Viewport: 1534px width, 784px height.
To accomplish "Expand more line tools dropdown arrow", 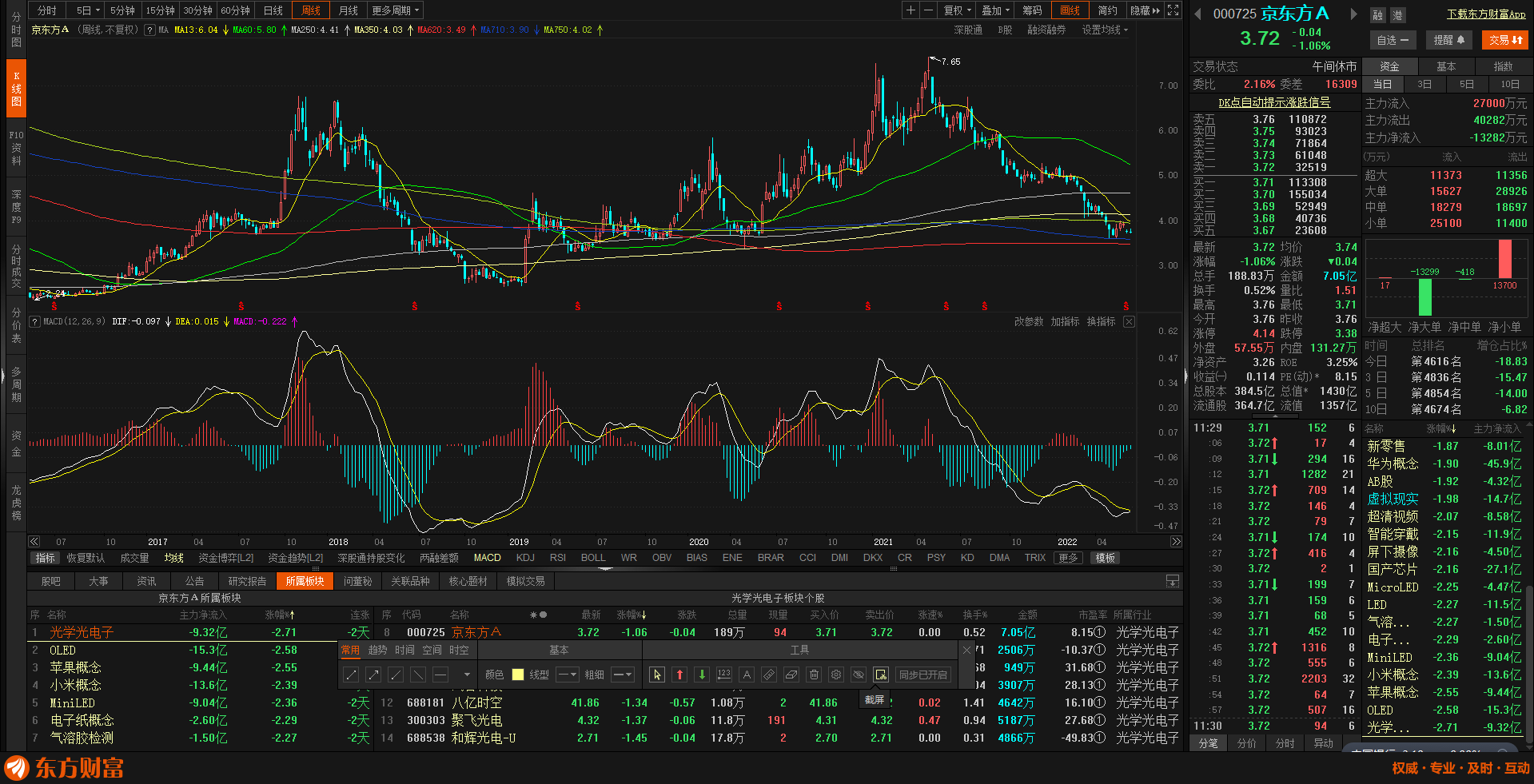I will click(467, 675).
